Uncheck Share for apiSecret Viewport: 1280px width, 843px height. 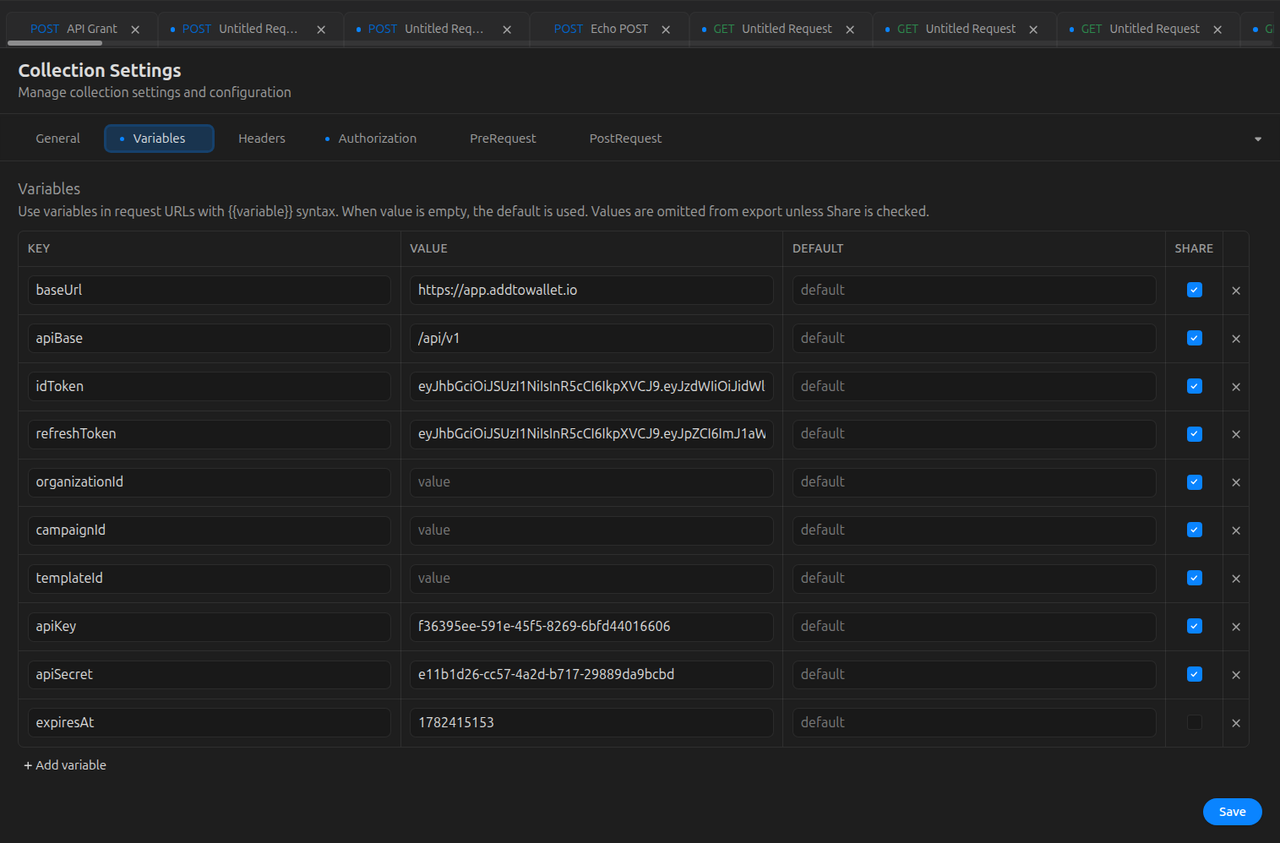click(x=1194, y=674)
